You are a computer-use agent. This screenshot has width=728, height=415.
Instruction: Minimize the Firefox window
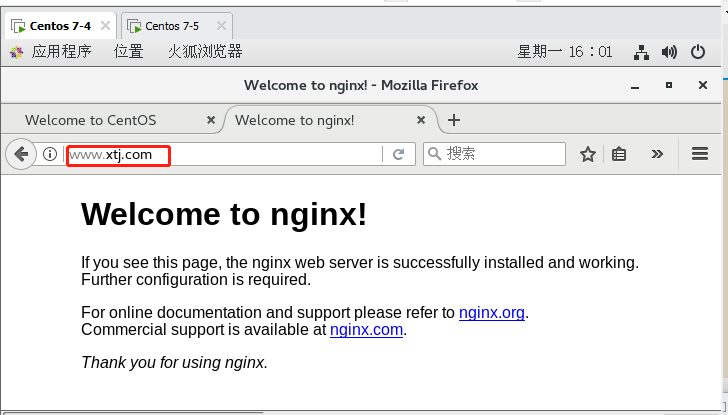(x=635, y=86)
